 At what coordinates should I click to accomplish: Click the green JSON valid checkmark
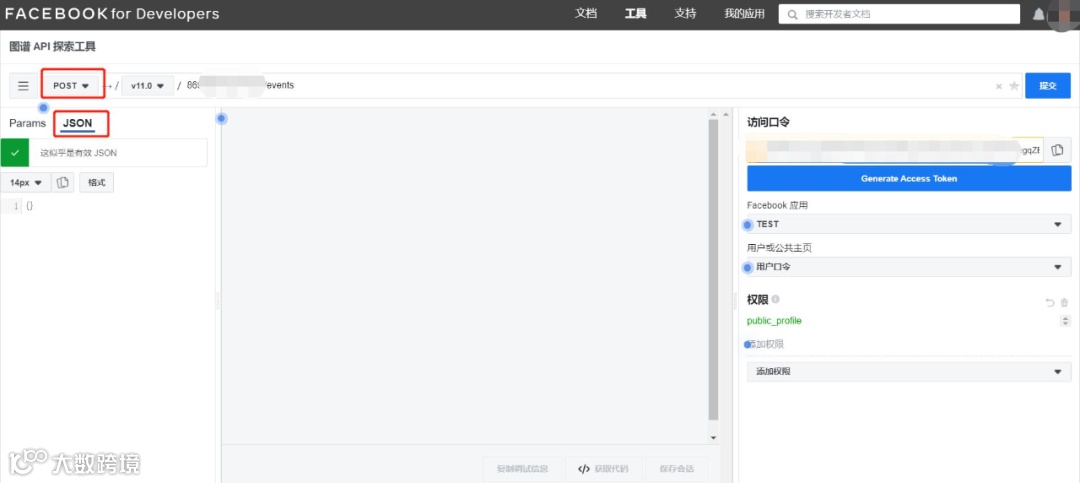coord(15,152)
